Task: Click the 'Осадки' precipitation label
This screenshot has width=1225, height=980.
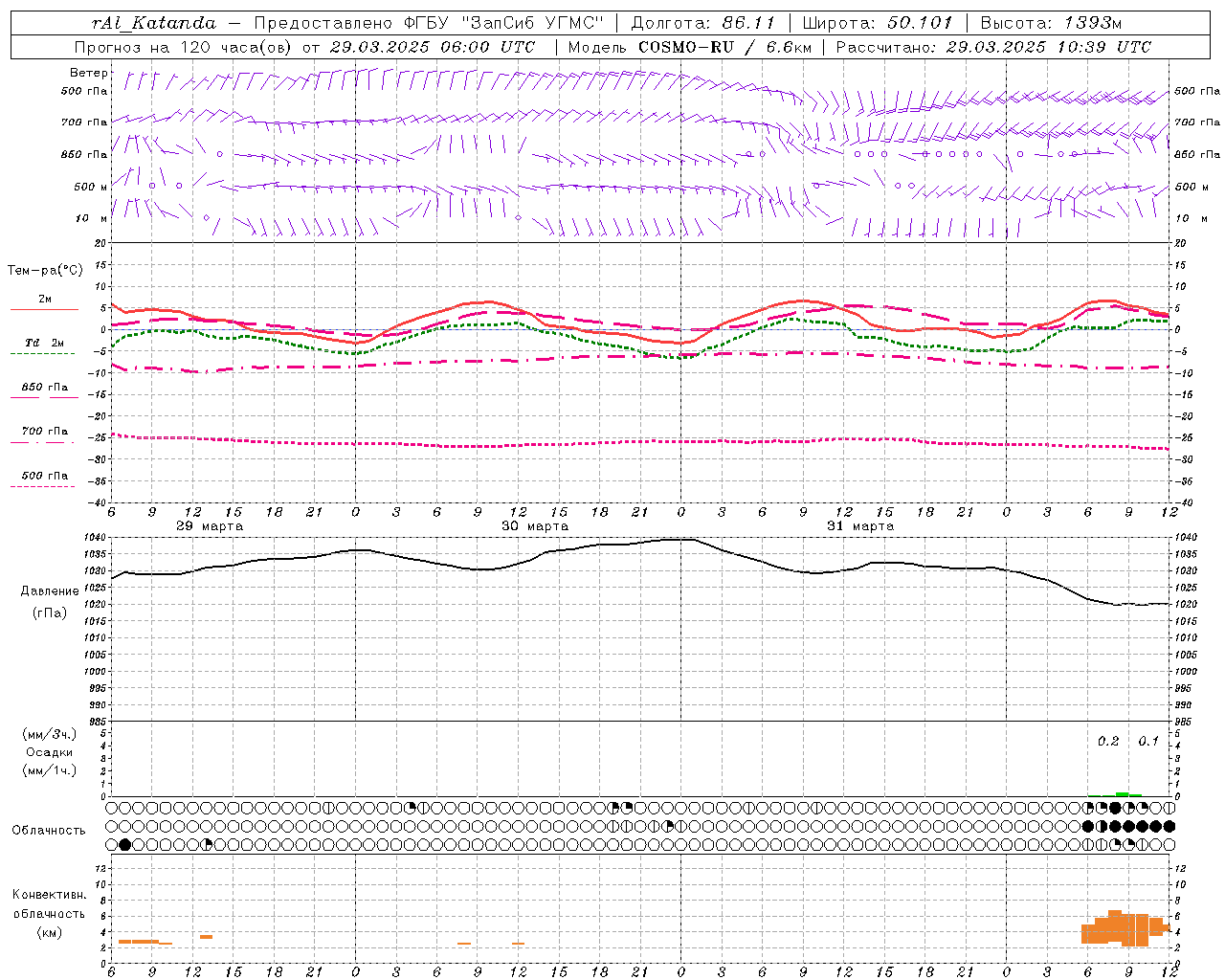Action: pos(50,752)
